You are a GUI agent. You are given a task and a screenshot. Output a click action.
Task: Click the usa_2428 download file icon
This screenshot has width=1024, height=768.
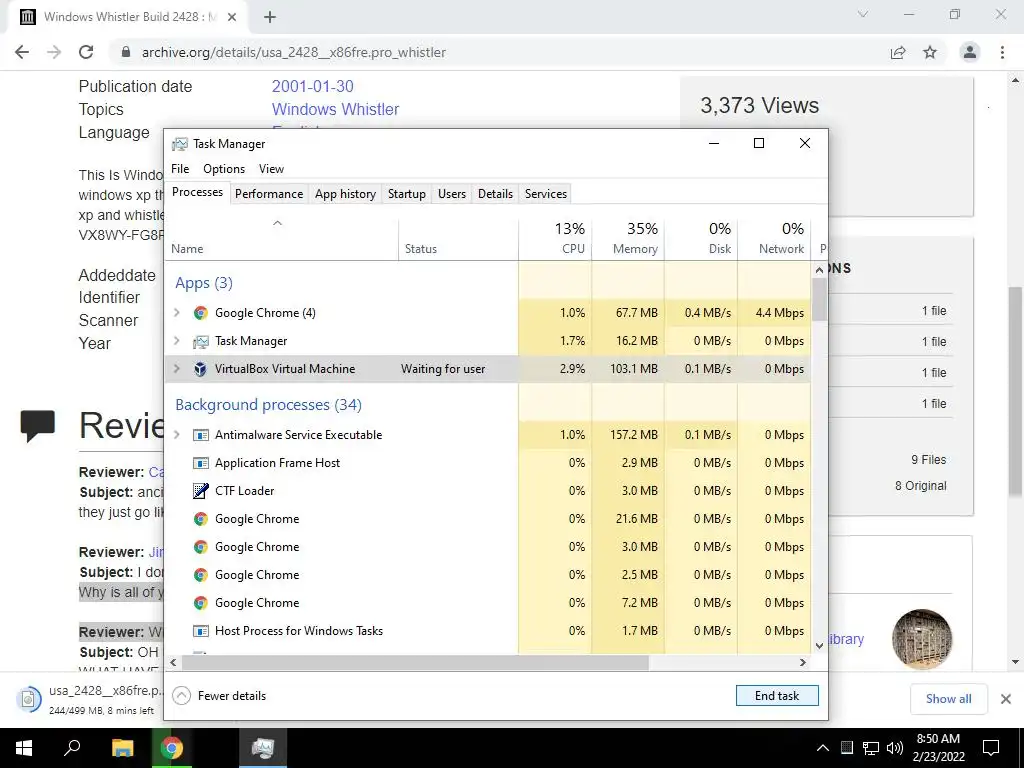pyautogui.click(x=28, y=699)
